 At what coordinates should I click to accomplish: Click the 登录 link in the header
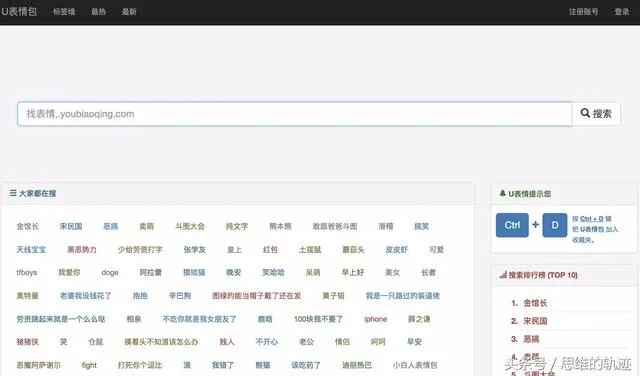[x=622, y=12]
